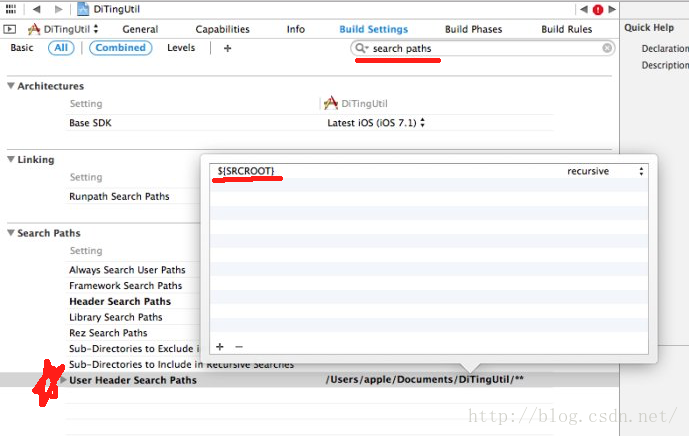Add a build setting with plus button
This screenshot has width=689, height=436.
[227, 48]
